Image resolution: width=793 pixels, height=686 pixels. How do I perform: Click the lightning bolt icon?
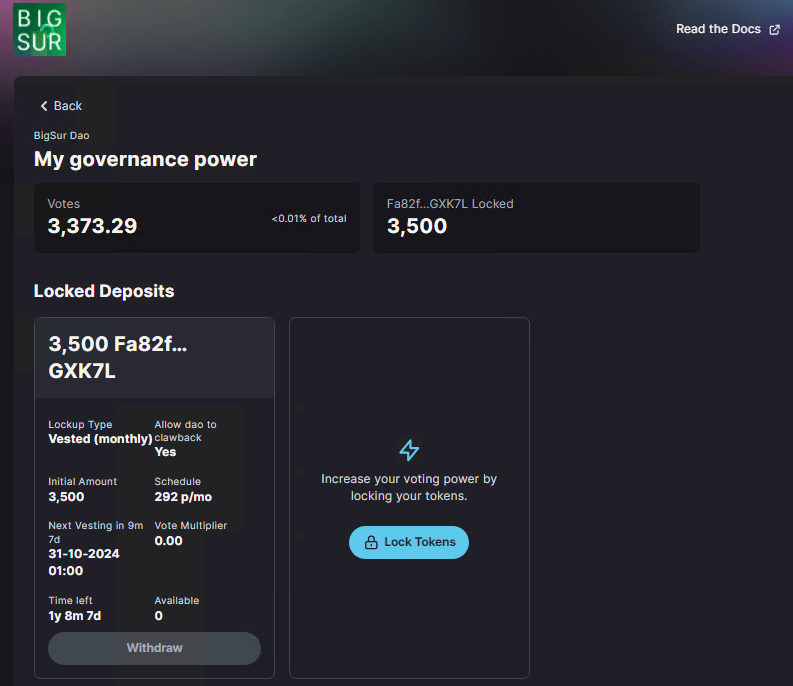[x=409, y=449]
